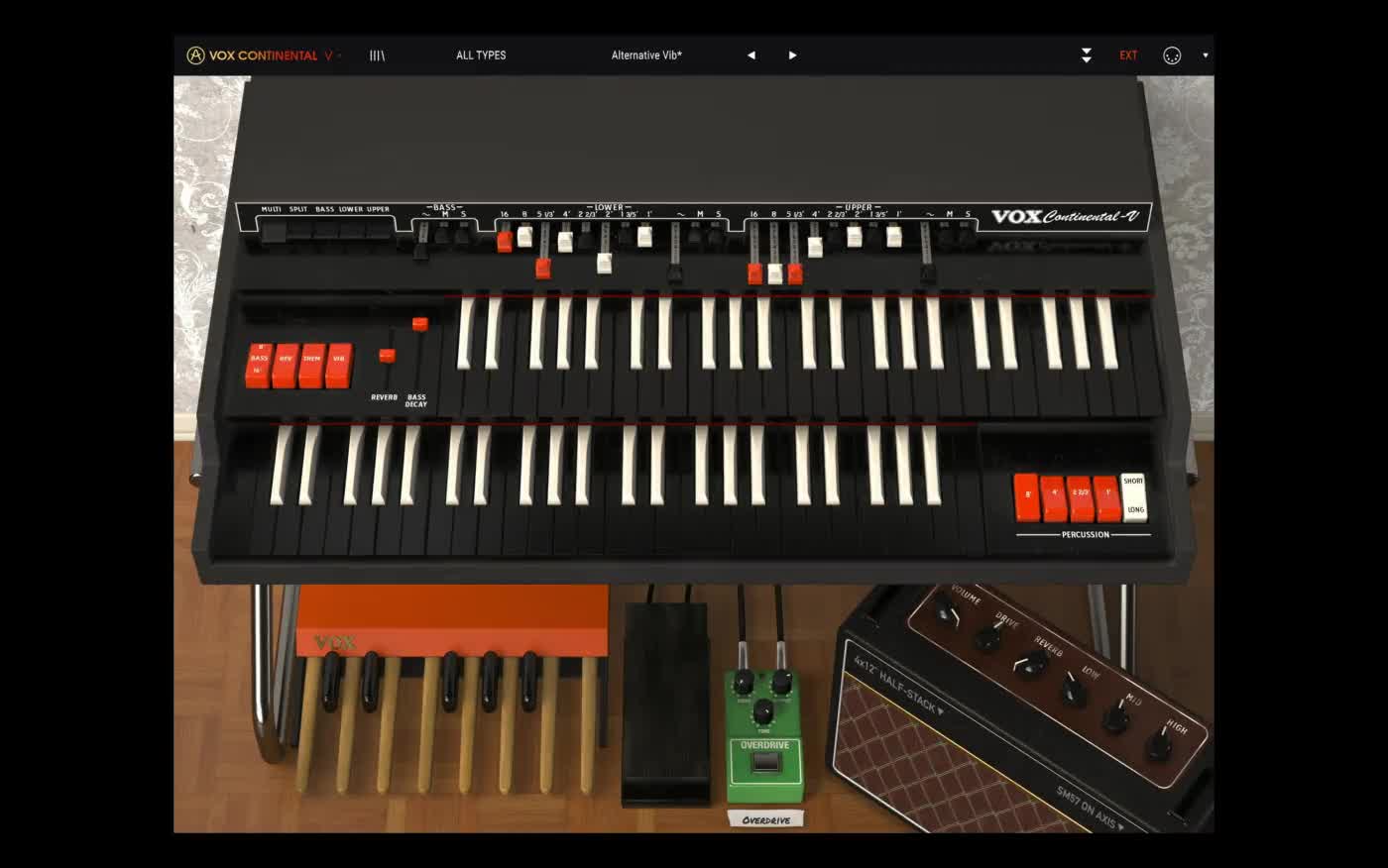Image resolution: width=1388 pixels, height=868 pixels.
Task: Toggle the red TREM rocker switch
Action: tap(311, 365)
